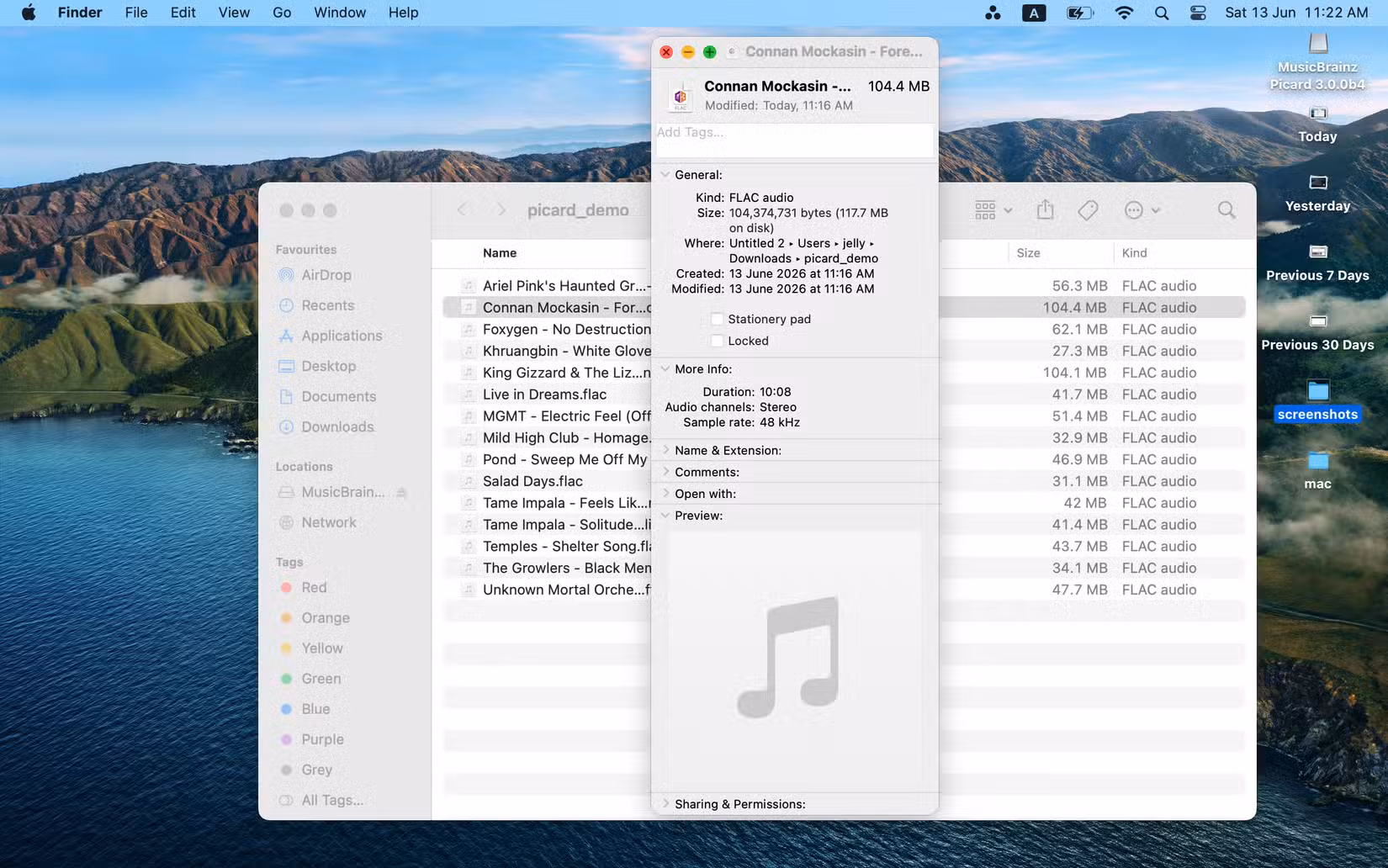Open Spotlight search in menu bar
This screenshot has height=868, width=1388.
pyautogui.click(x=1162, y=13)
